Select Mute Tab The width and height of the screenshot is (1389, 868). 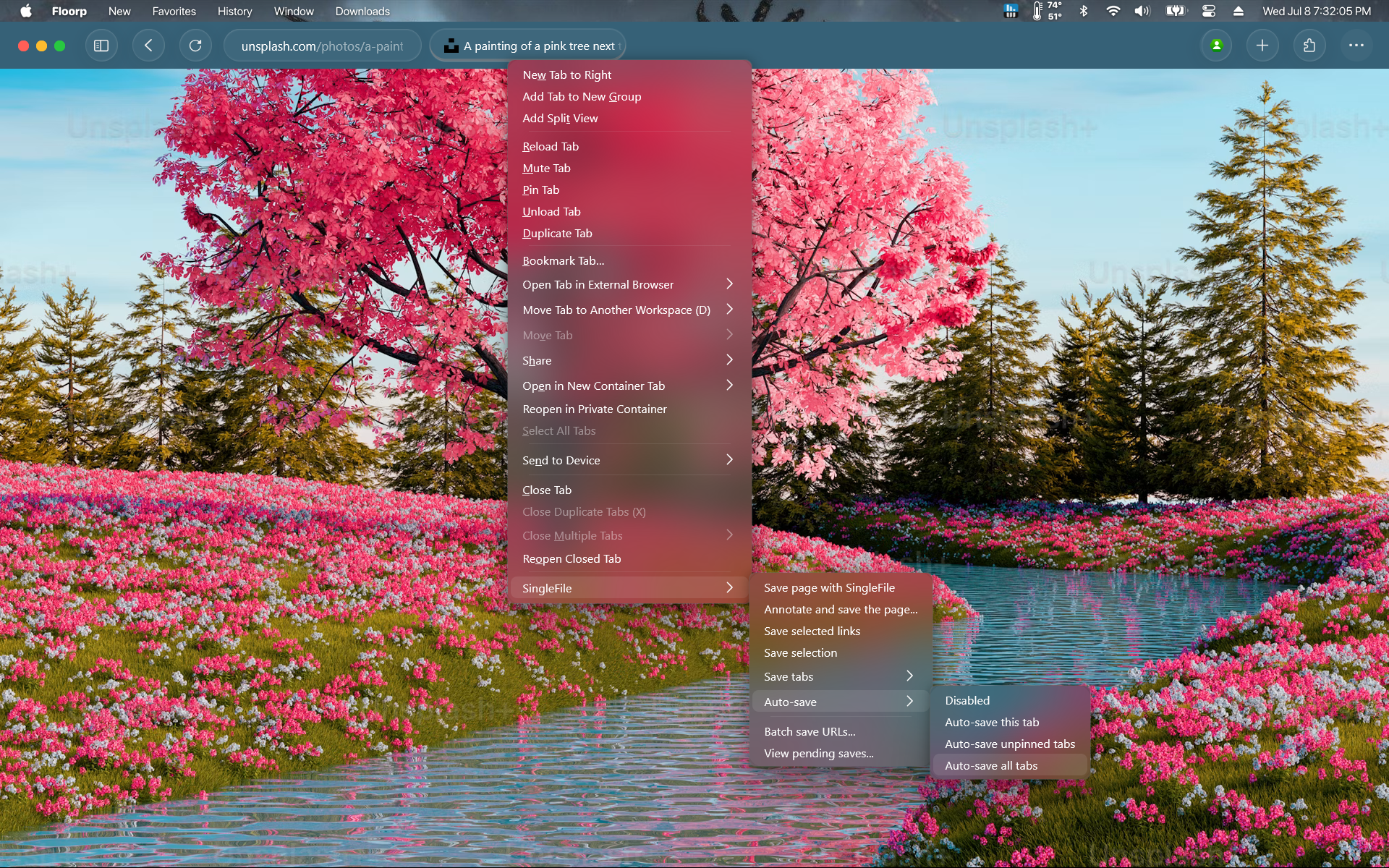pyautogui.click(x=629, y=168)
